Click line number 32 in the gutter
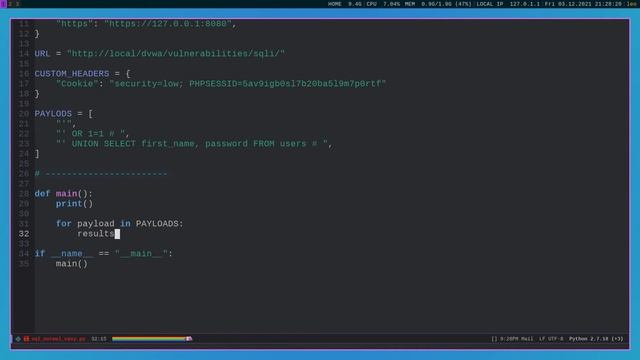 click(24, 234)
